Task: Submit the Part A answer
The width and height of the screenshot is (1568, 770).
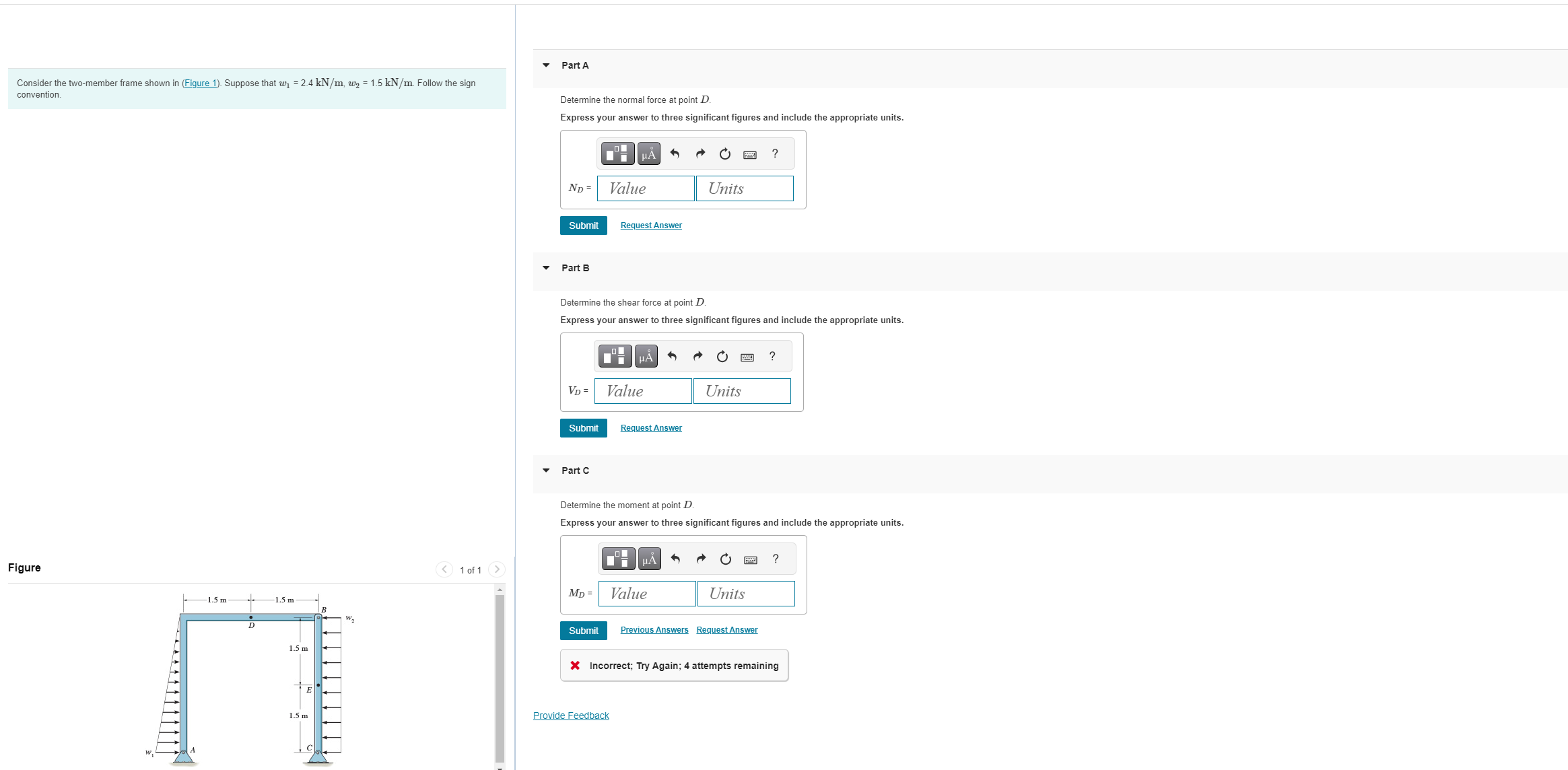Action: coord(583,225)
